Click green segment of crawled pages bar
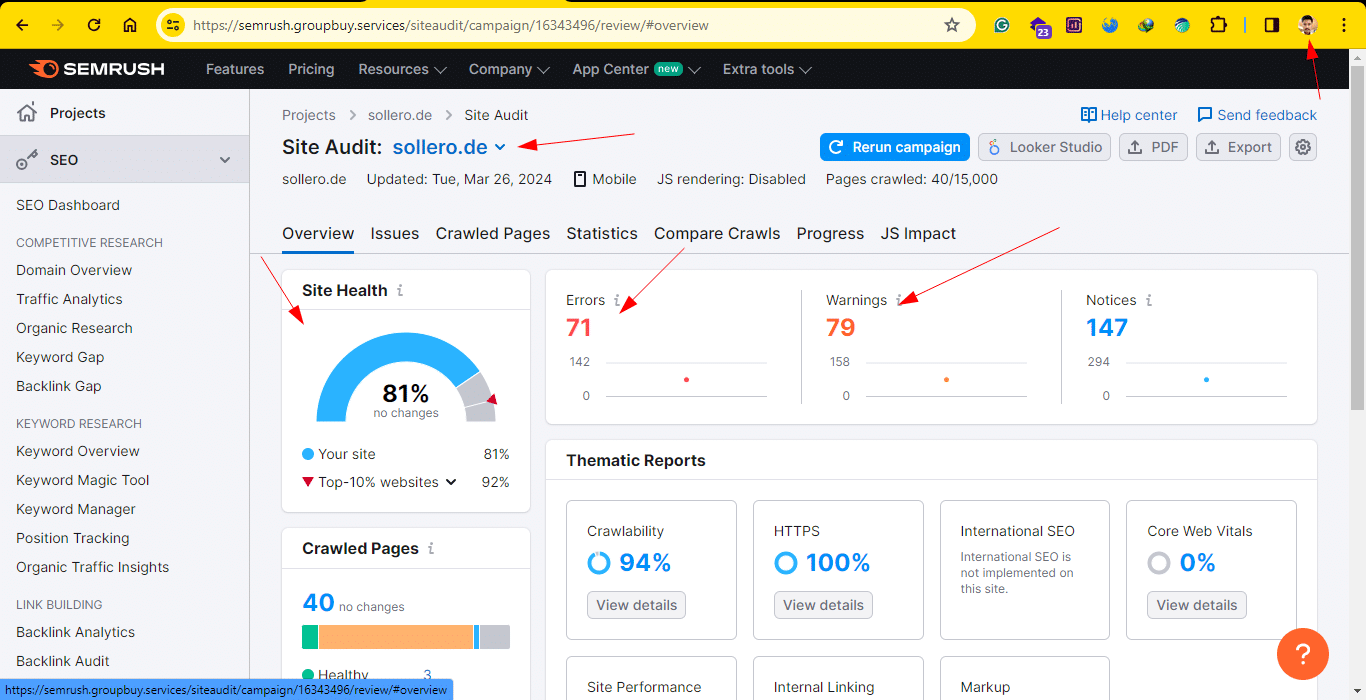The image size is (1366, 700). tap(310, 637)
